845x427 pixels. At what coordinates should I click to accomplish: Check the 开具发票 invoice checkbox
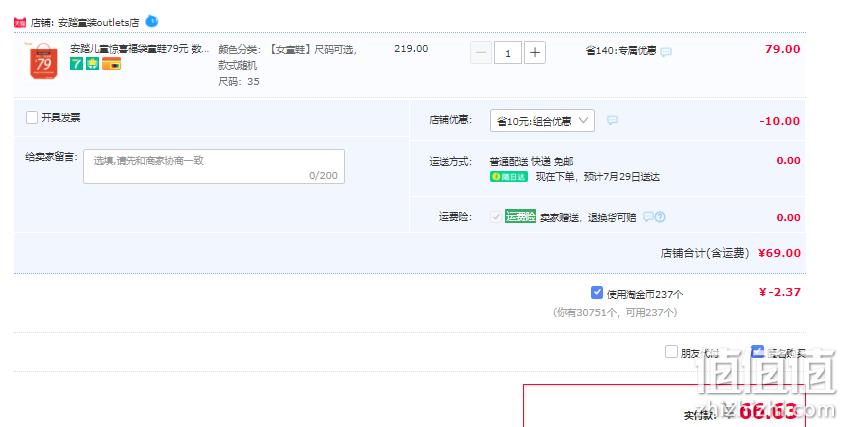point(32,117)
